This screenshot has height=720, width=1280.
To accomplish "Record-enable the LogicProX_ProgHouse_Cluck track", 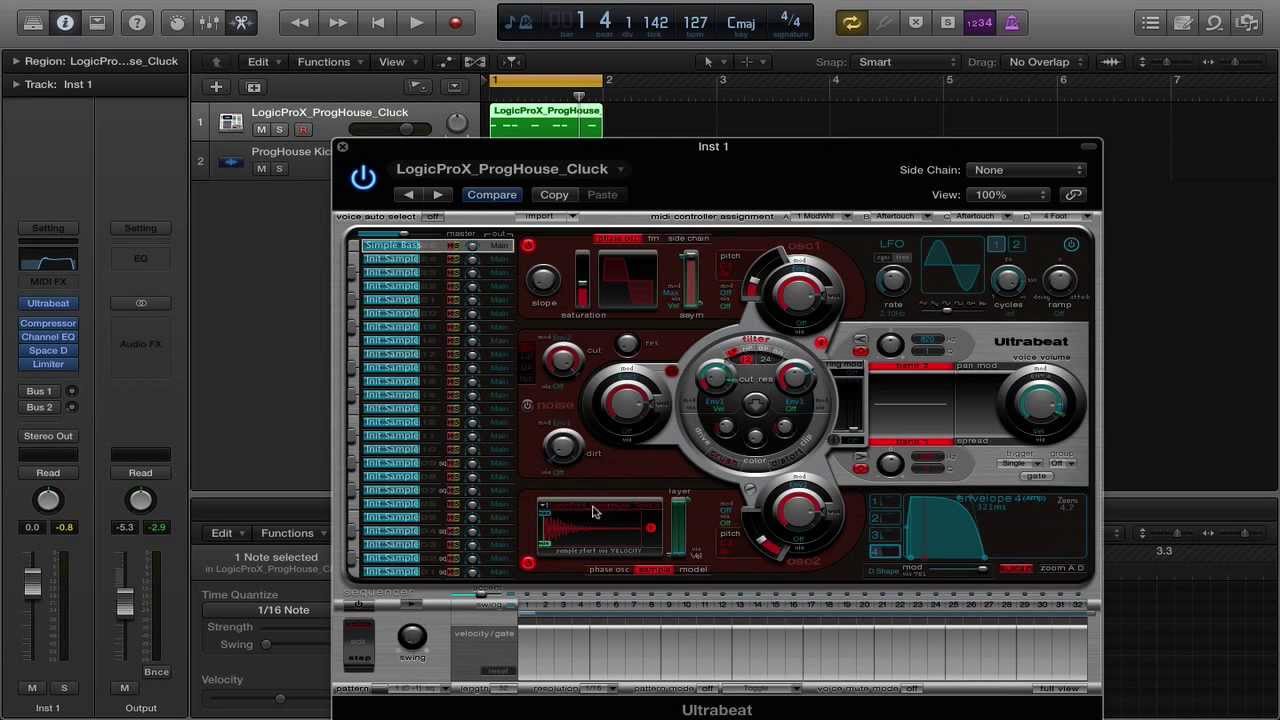I will (x=303, y=130).
